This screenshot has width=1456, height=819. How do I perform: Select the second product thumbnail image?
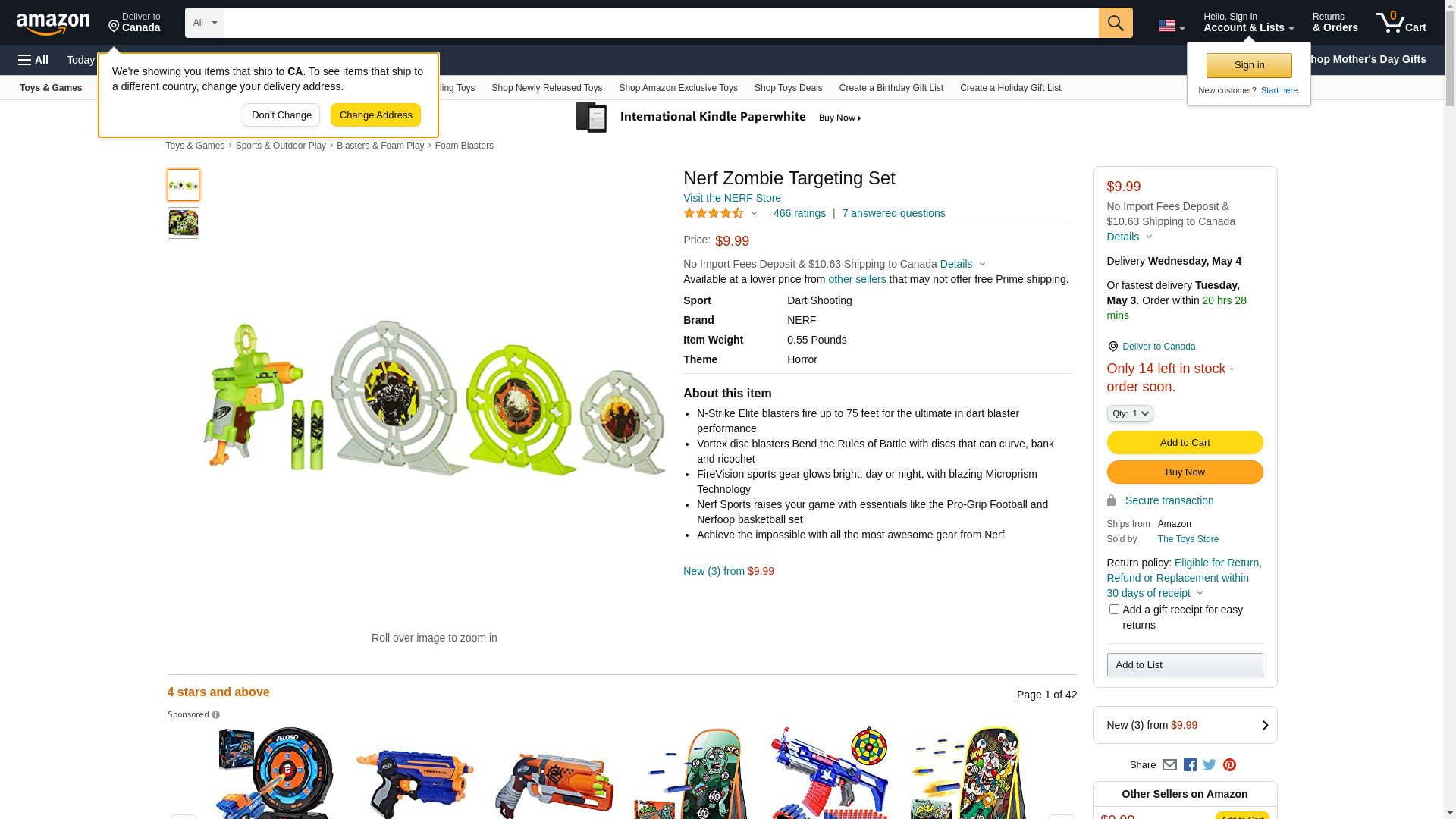click(184, 223)
